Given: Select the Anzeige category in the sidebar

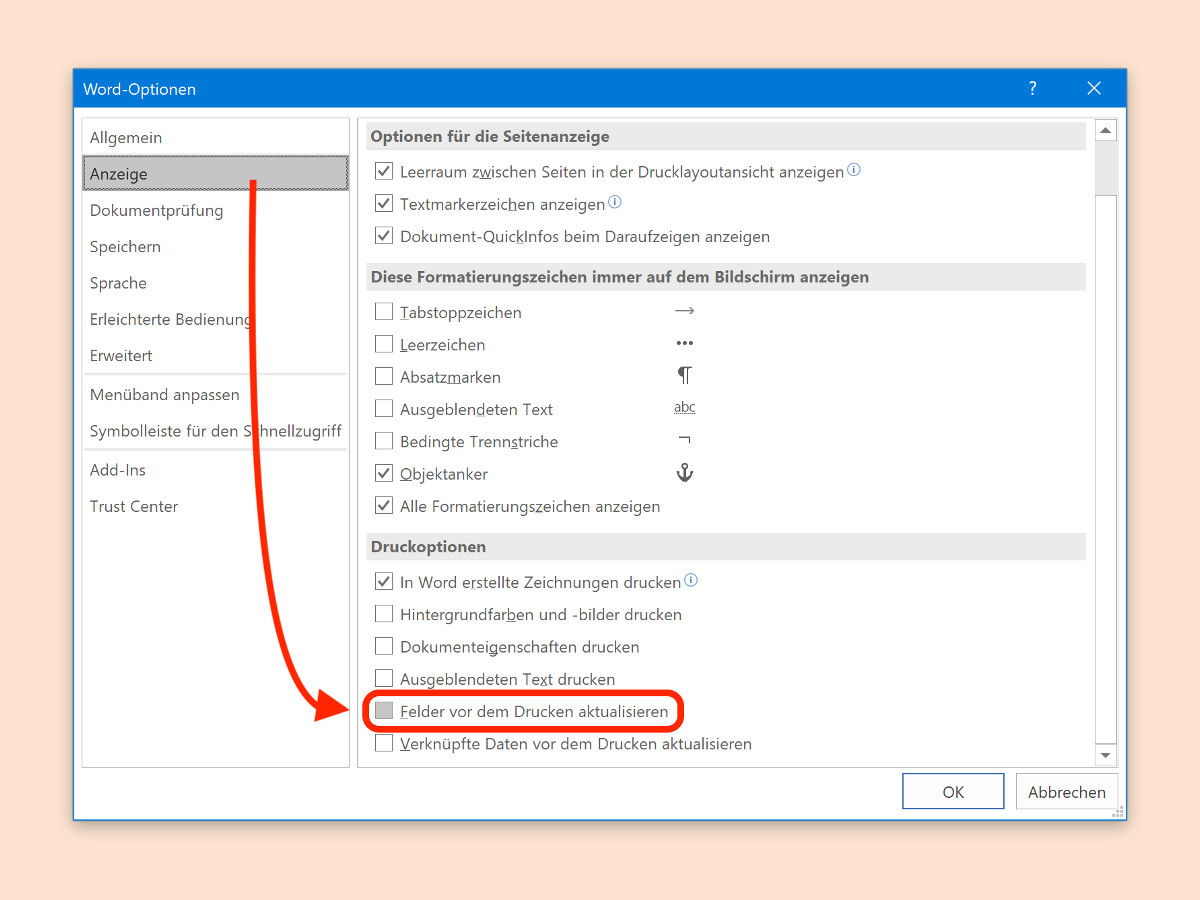Looking at the screenshot, I should tap(215, 173).
